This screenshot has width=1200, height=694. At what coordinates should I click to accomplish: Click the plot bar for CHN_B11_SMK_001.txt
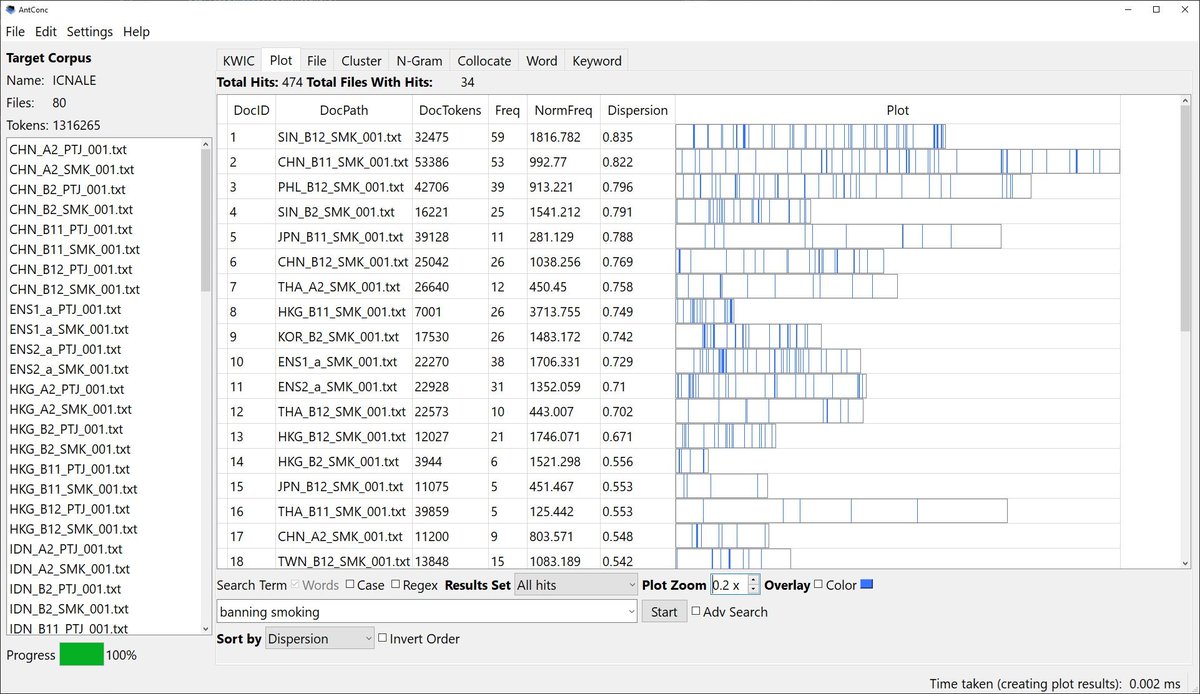897,161
